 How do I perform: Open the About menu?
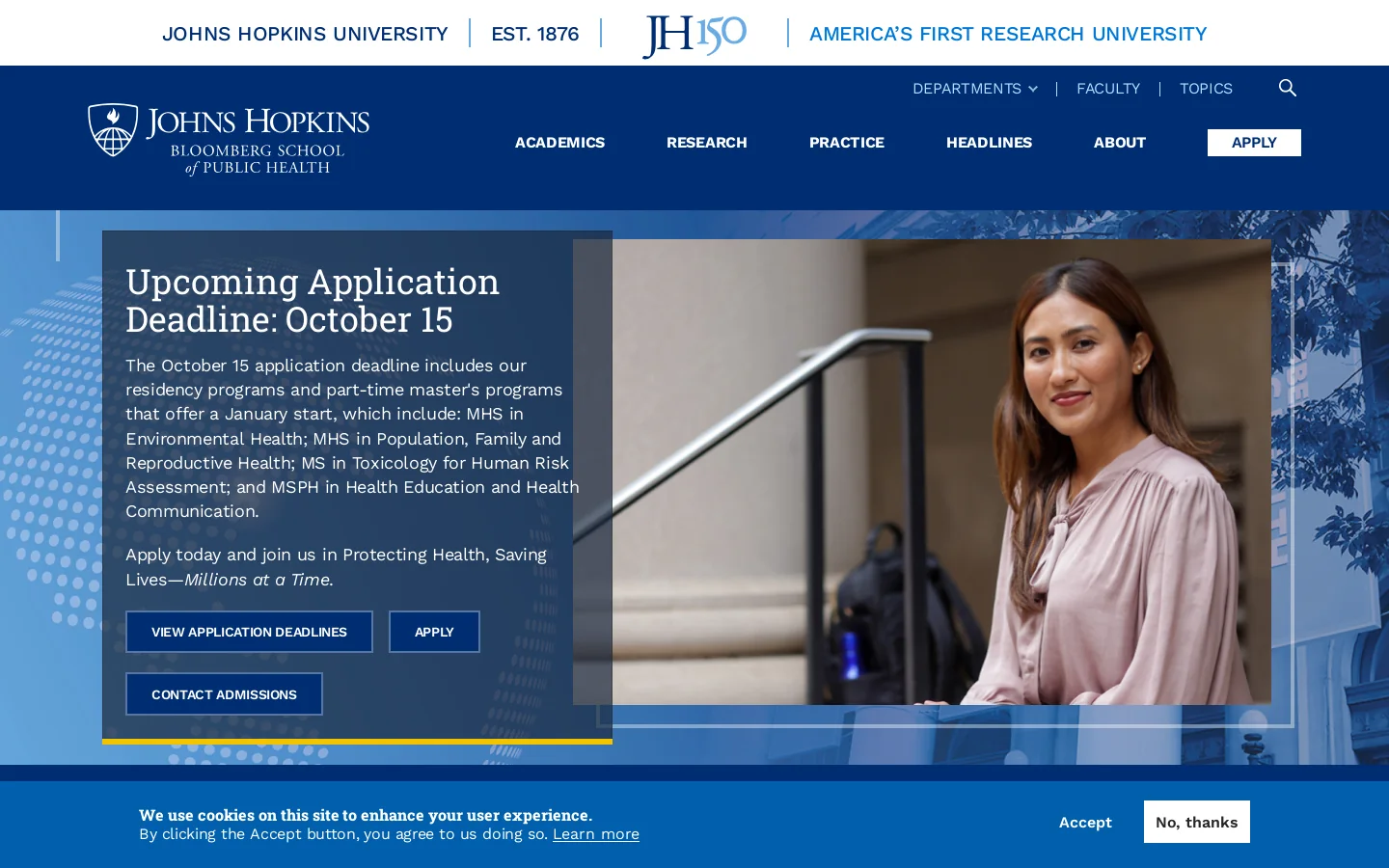click(1120, 143)
